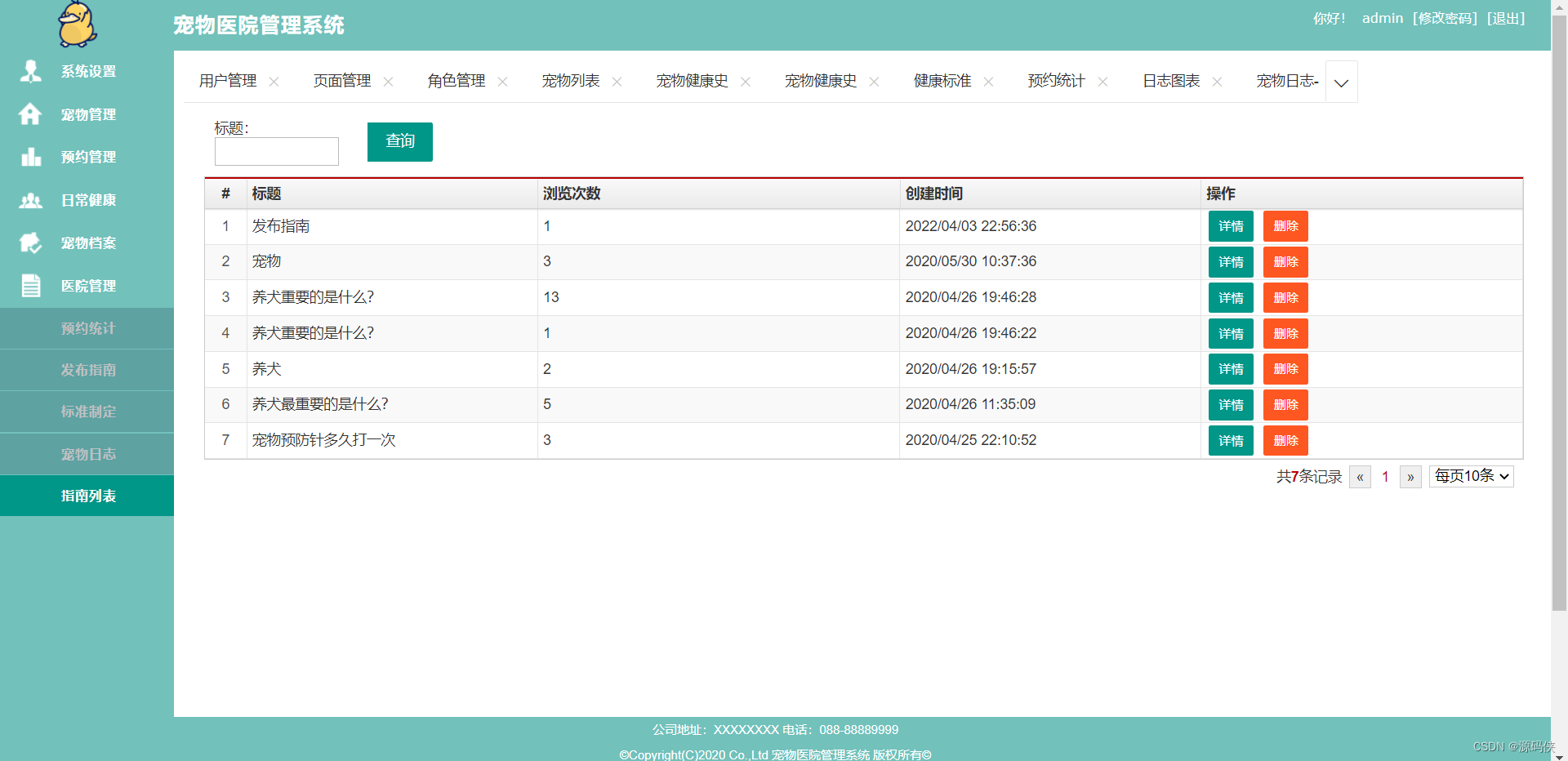Select 标准制定 submenu item

[87, 412]
